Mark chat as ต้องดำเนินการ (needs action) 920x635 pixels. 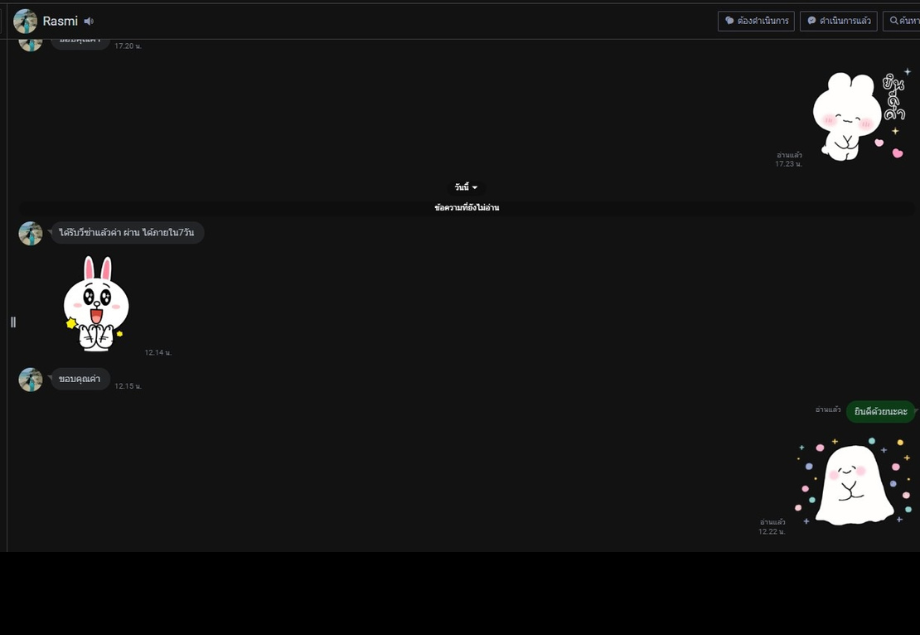pyautogui.click(x=756, y=21)
